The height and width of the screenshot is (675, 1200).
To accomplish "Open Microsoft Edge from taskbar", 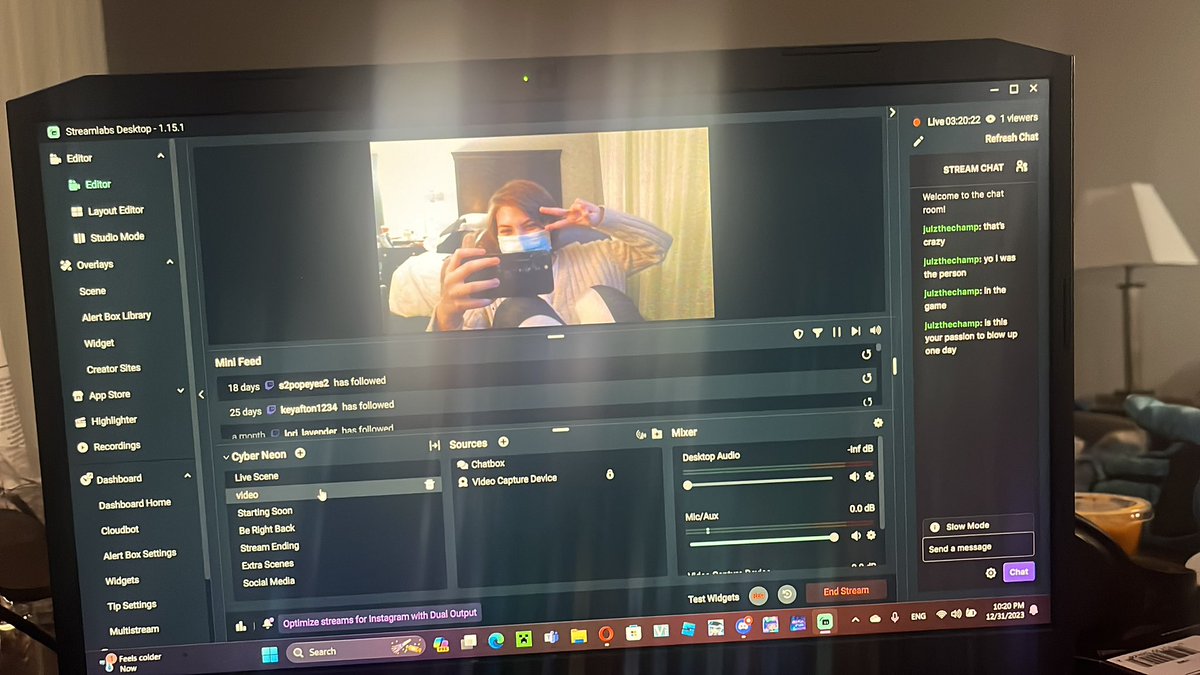I will (x=496, y=641).
